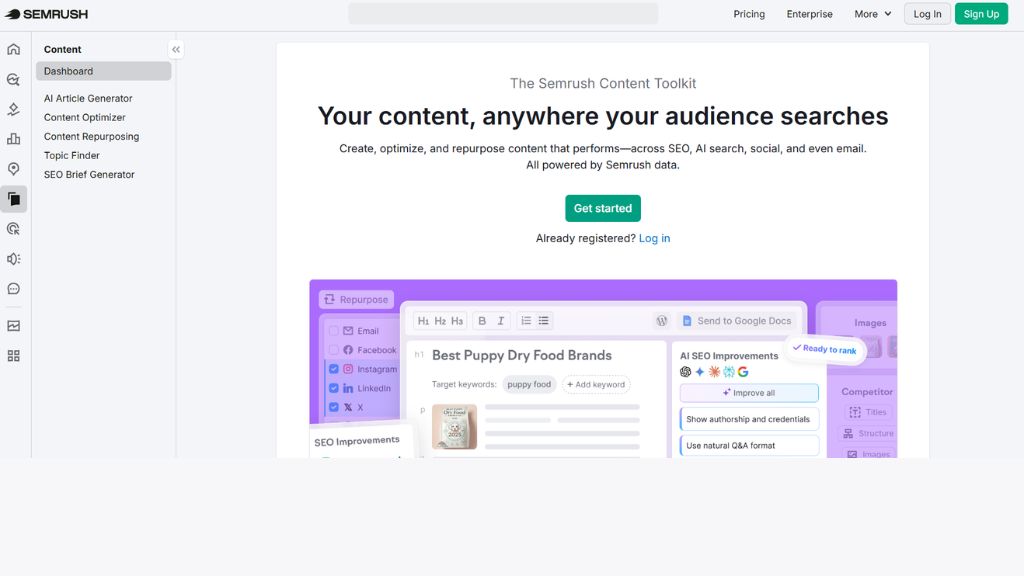Click the WordPress icon in preview toolbar
Viewport: 1024px width, 576px height.
(x=662, y=321)
